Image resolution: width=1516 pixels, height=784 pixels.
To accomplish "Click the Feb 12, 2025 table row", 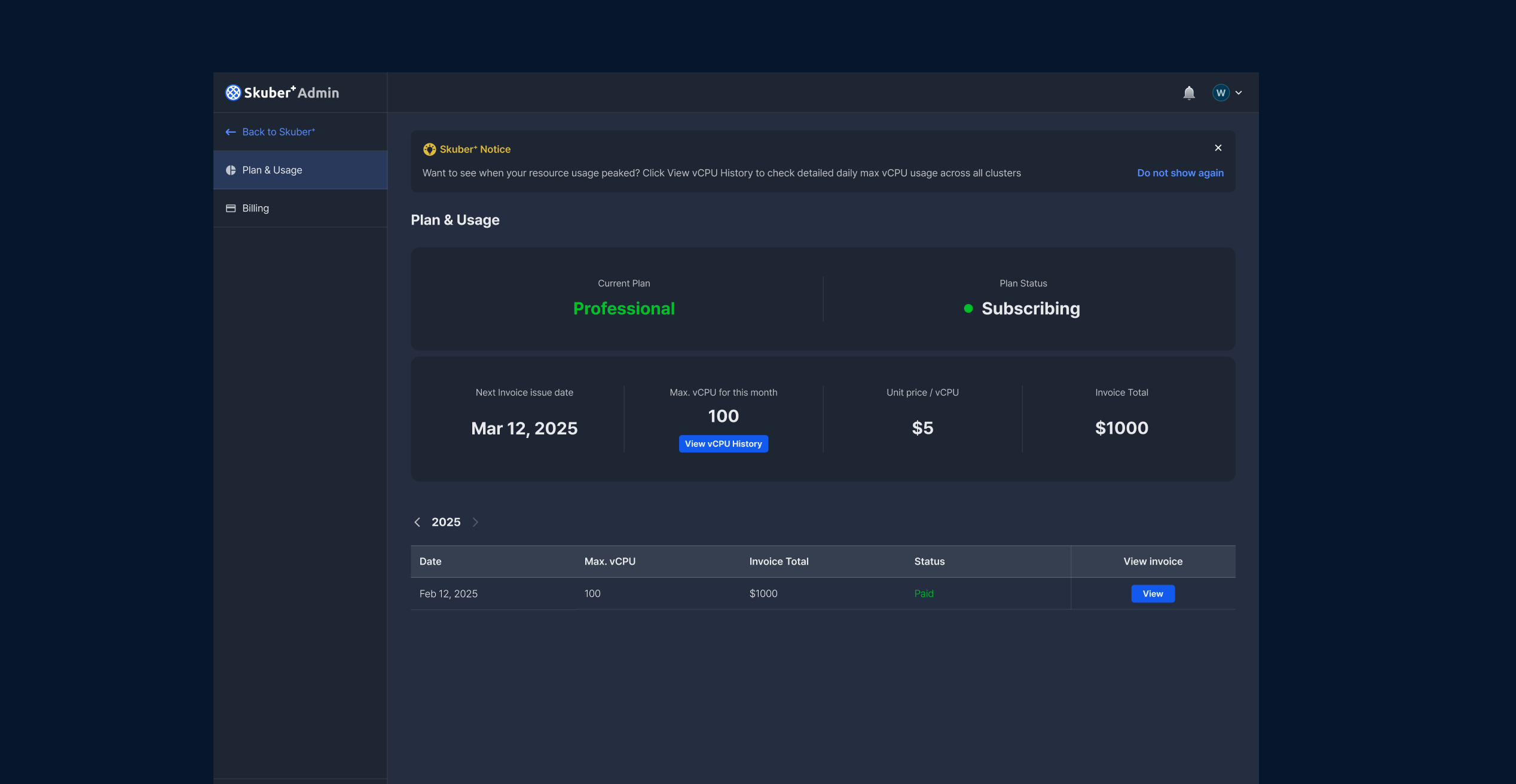I will 658,594.
